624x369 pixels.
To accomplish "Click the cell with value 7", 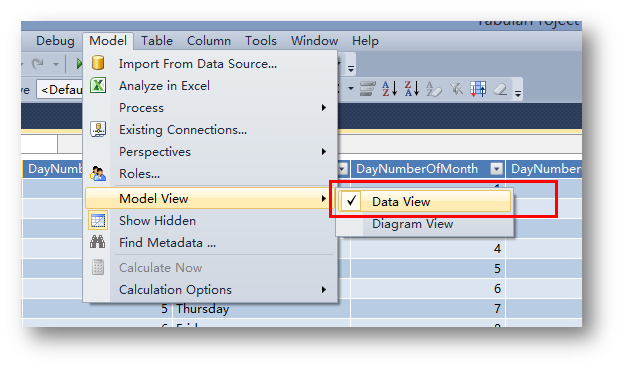I will coord(428,308).
